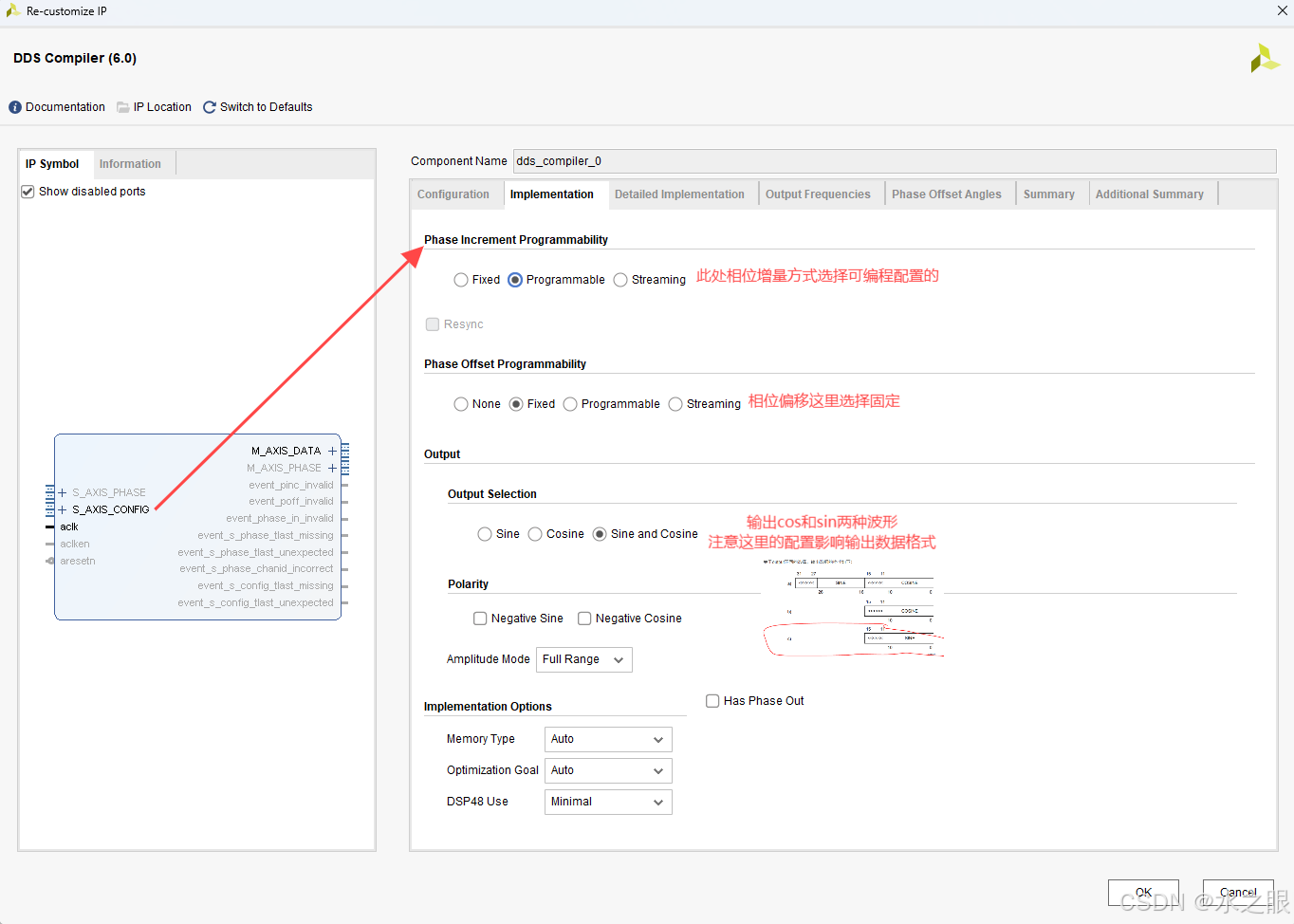Click the event_poff_invalid port label
1294x924 pixels.
point(291,501)
